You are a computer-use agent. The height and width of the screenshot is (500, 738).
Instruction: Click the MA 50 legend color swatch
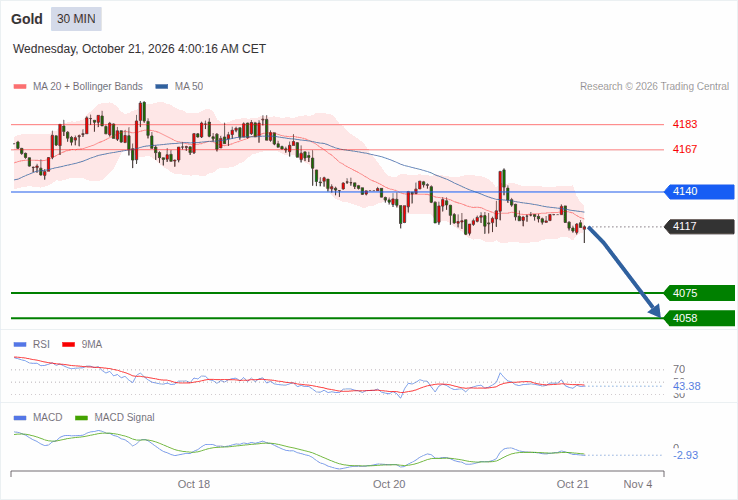pyautogui.click(x=162, y=87)
